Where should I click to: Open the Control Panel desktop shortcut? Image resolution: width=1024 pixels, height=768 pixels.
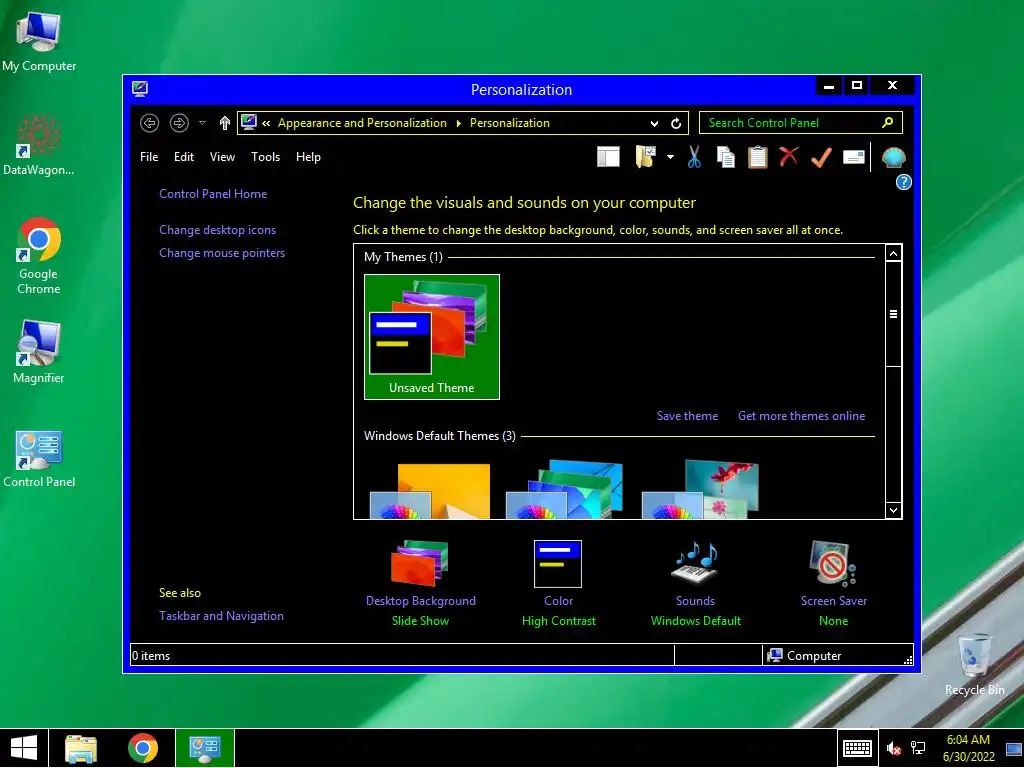pyautogui.click(x=39, y=459)
